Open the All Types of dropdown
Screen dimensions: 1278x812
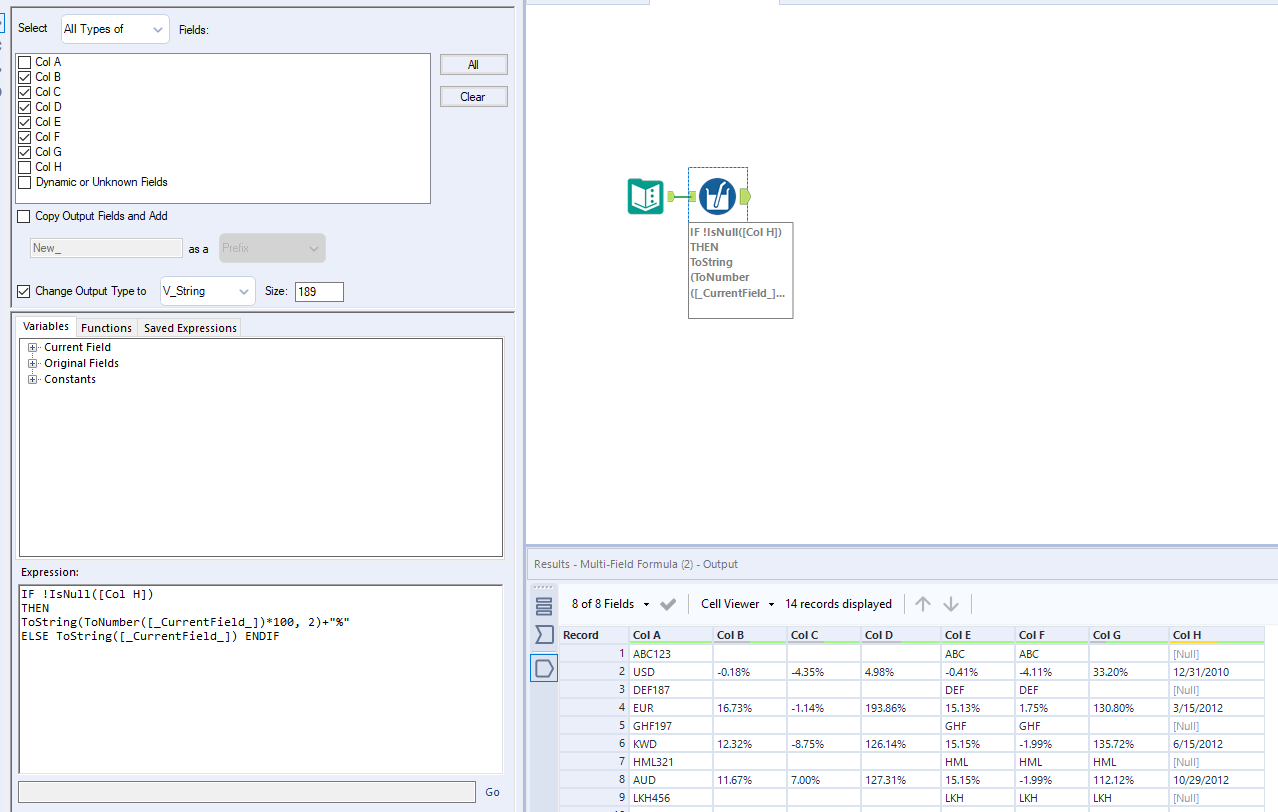(x=113, y=29)
